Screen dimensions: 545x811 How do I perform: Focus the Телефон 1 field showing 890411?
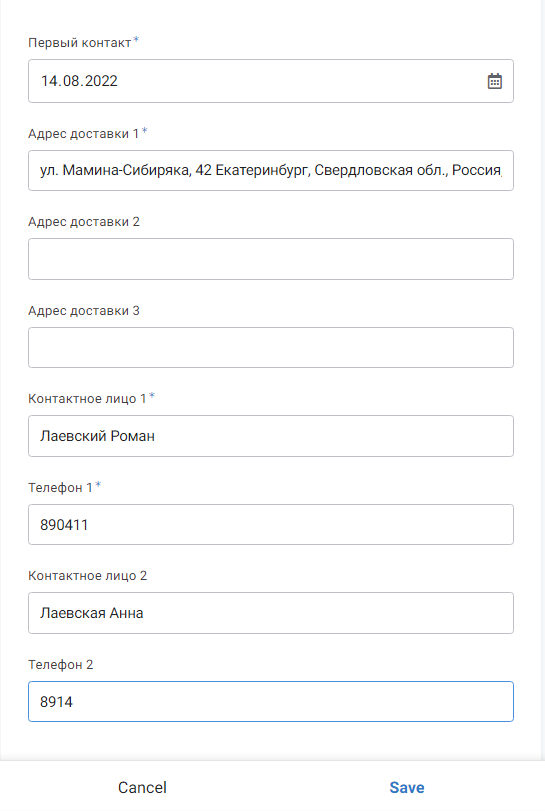270,524
